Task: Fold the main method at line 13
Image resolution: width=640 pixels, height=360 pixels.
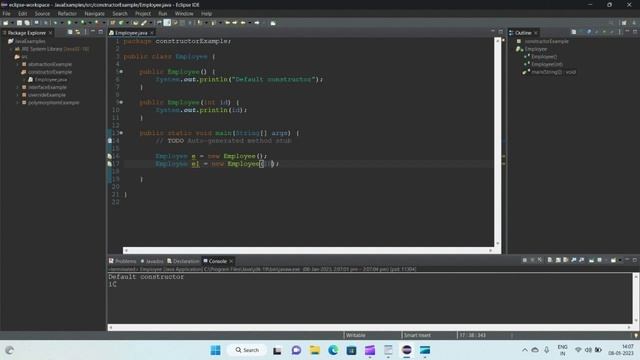Action: (121, 133)
